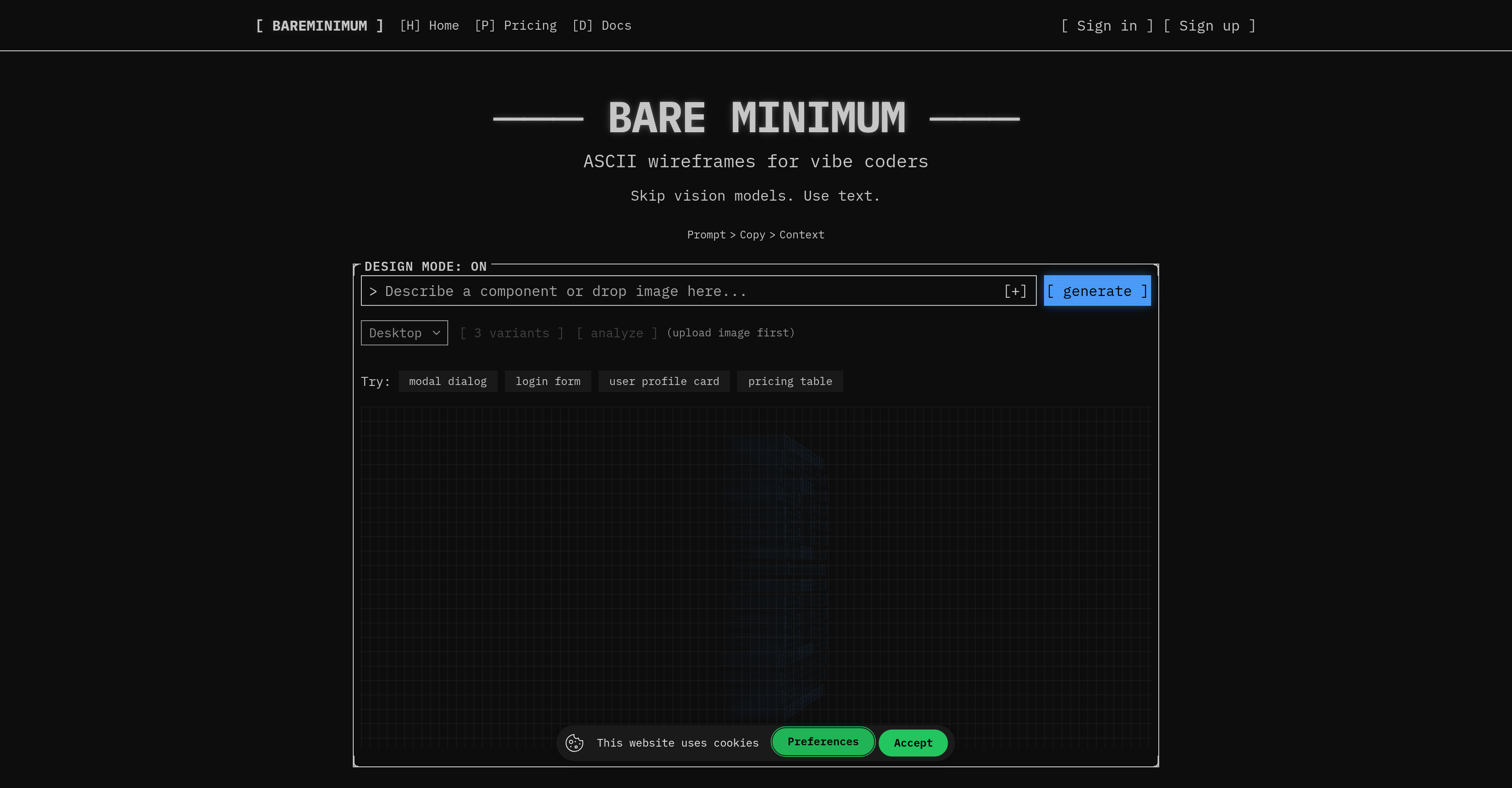1512x788 pixels.
Task: Try the modal dialog example
Action: (447, 381)
